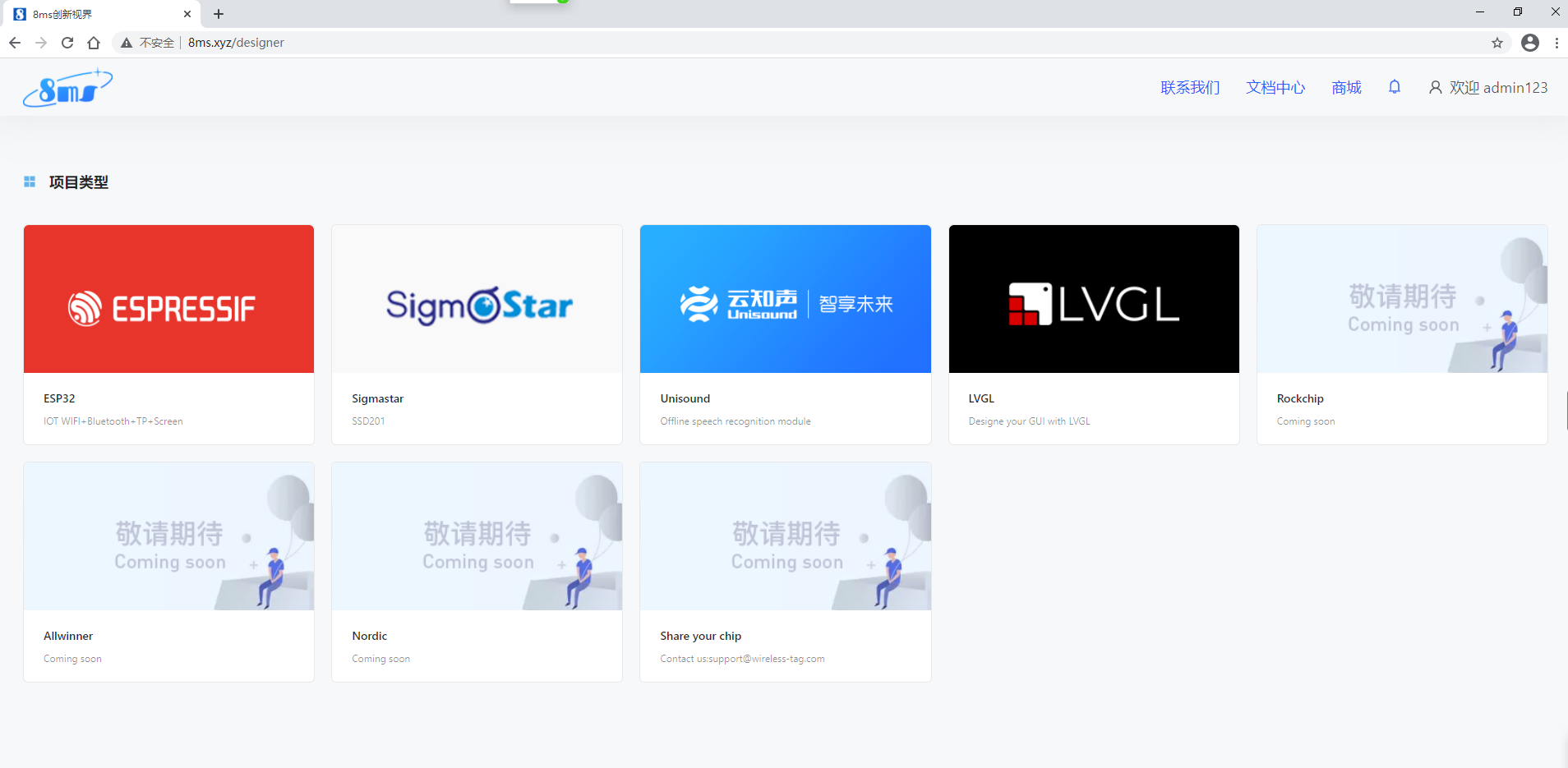Select the Unisound project banner
The width and height of the screenshot is (1568, 768).
(786, 299)
